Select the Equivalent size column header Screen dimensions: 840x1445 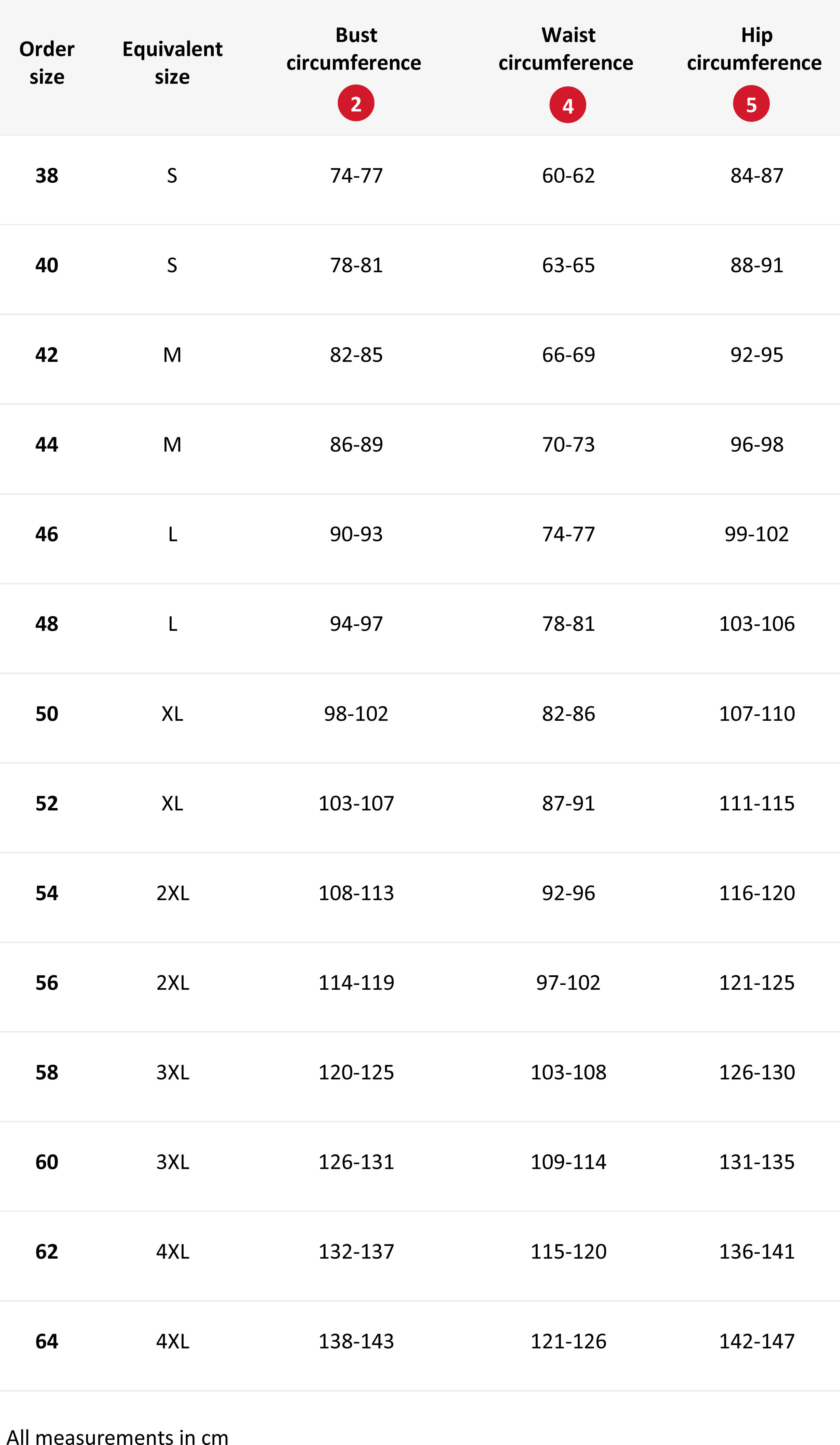tap(173, 63)
